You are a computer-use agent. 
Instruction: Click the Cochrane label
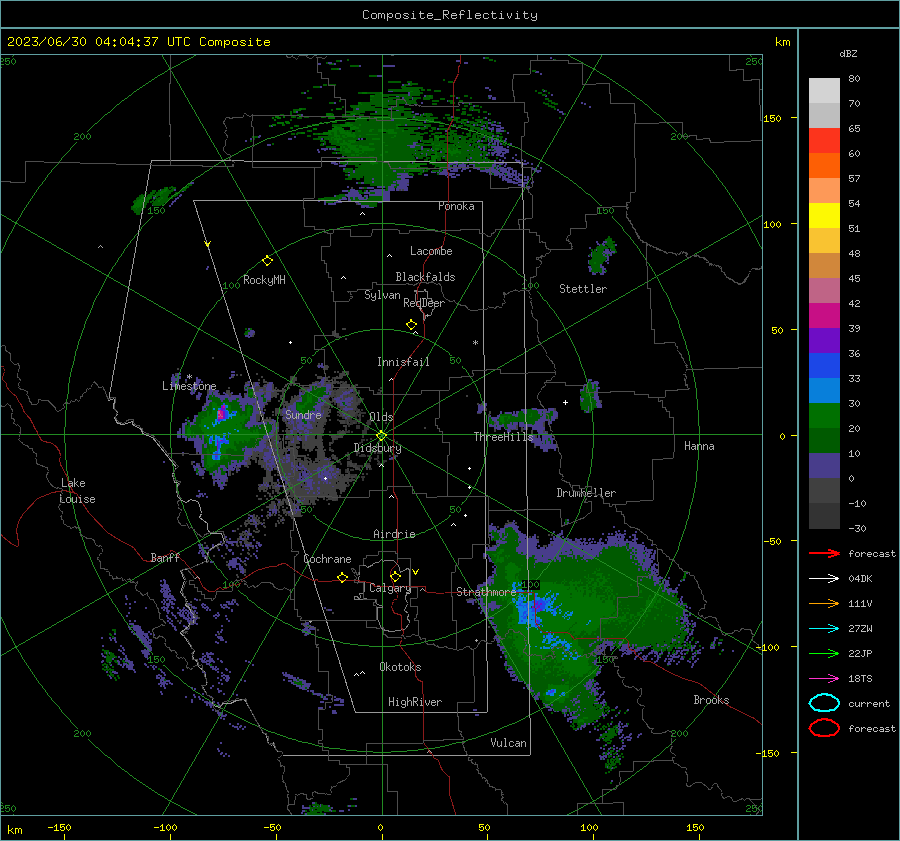tap(327, 559)
